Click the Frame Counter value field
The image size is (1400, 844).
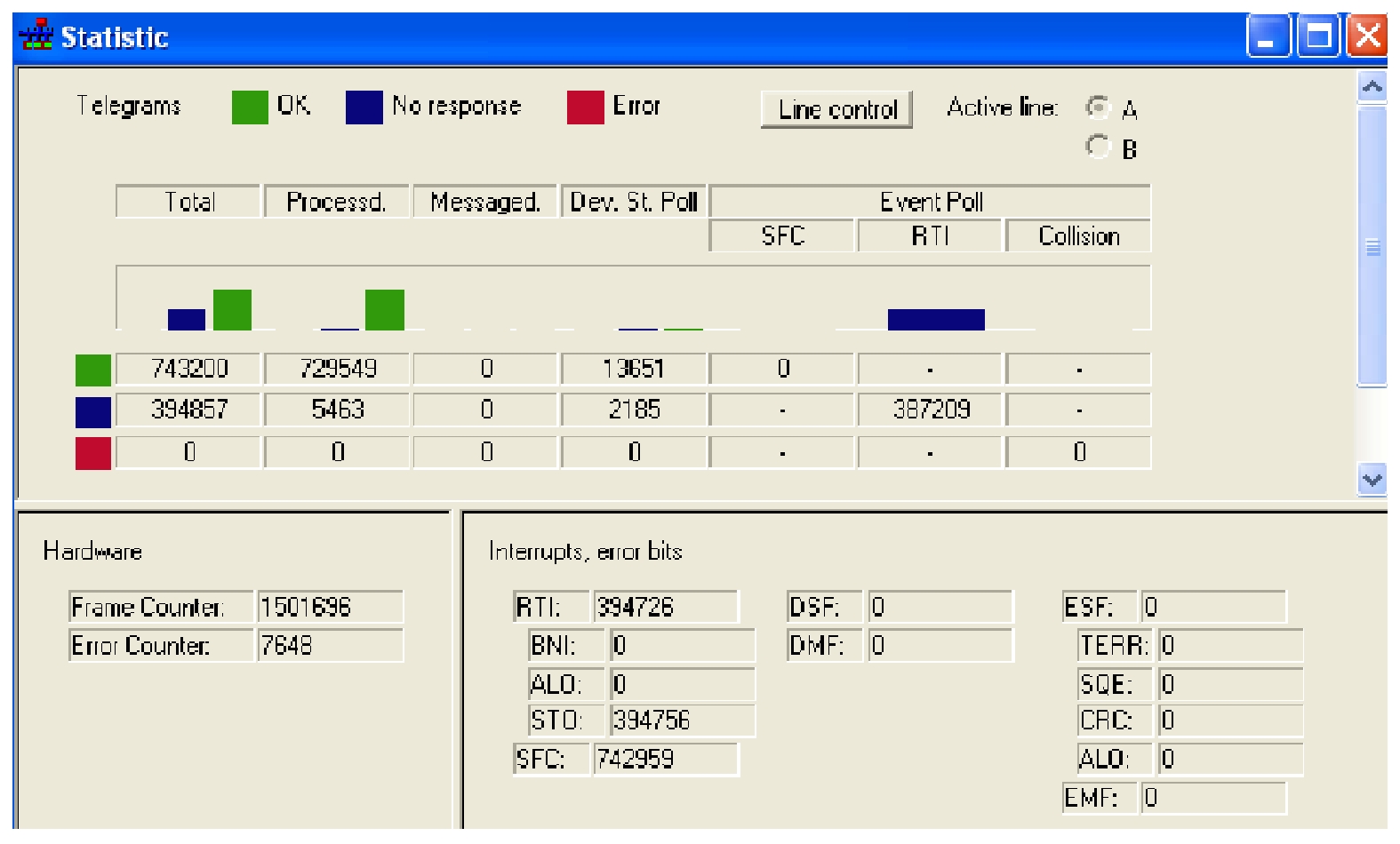(330, 608)
